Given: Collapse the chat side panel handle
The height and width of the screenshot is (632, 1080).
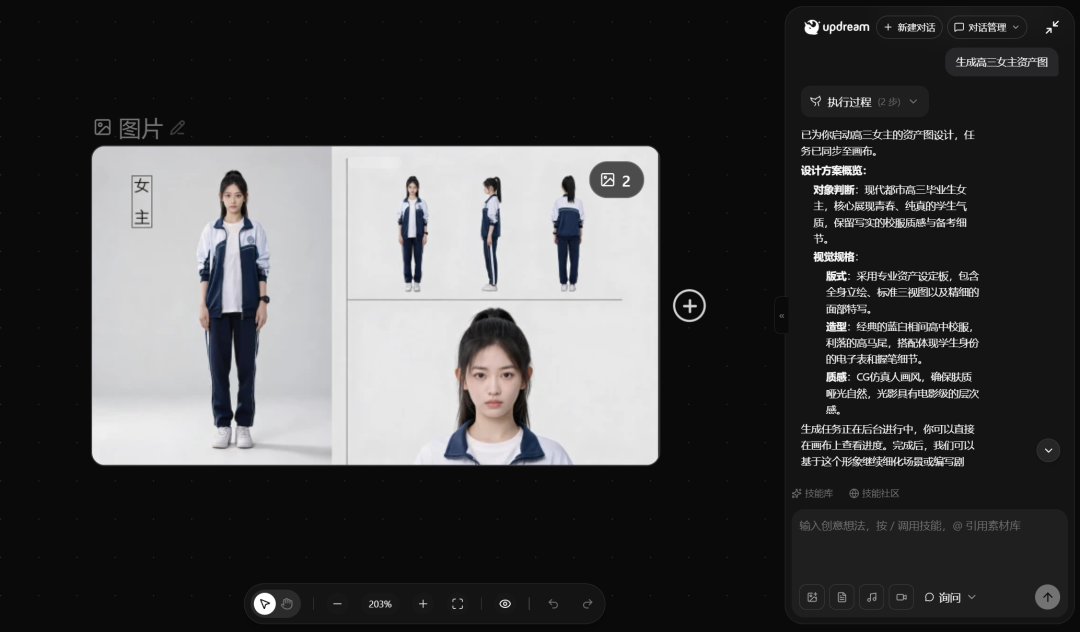Looking at the screenshot, I should click(x=781, y=315).
